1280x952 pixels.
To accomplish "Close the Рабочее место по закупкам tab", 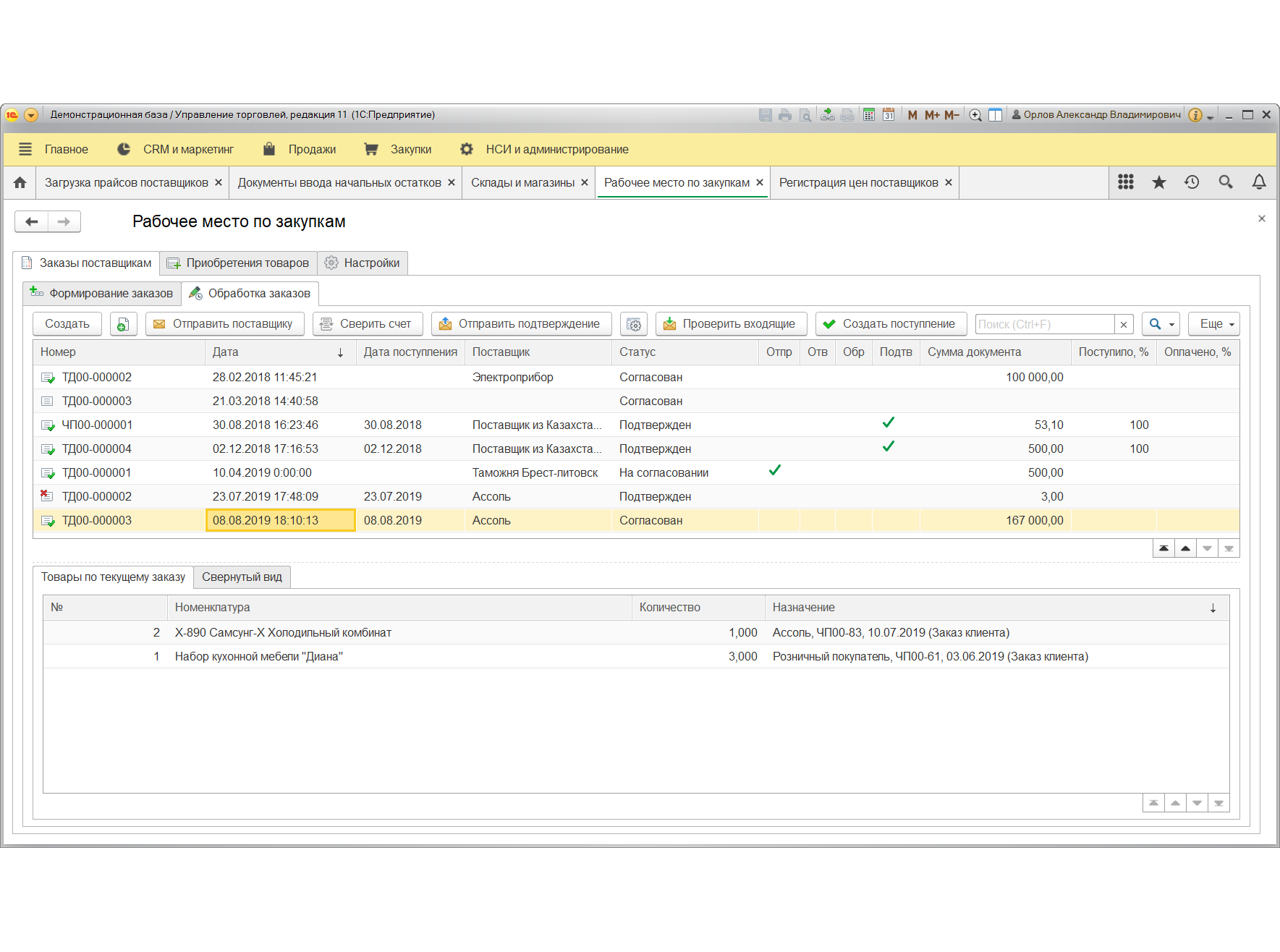I will (x=760, y=183).
